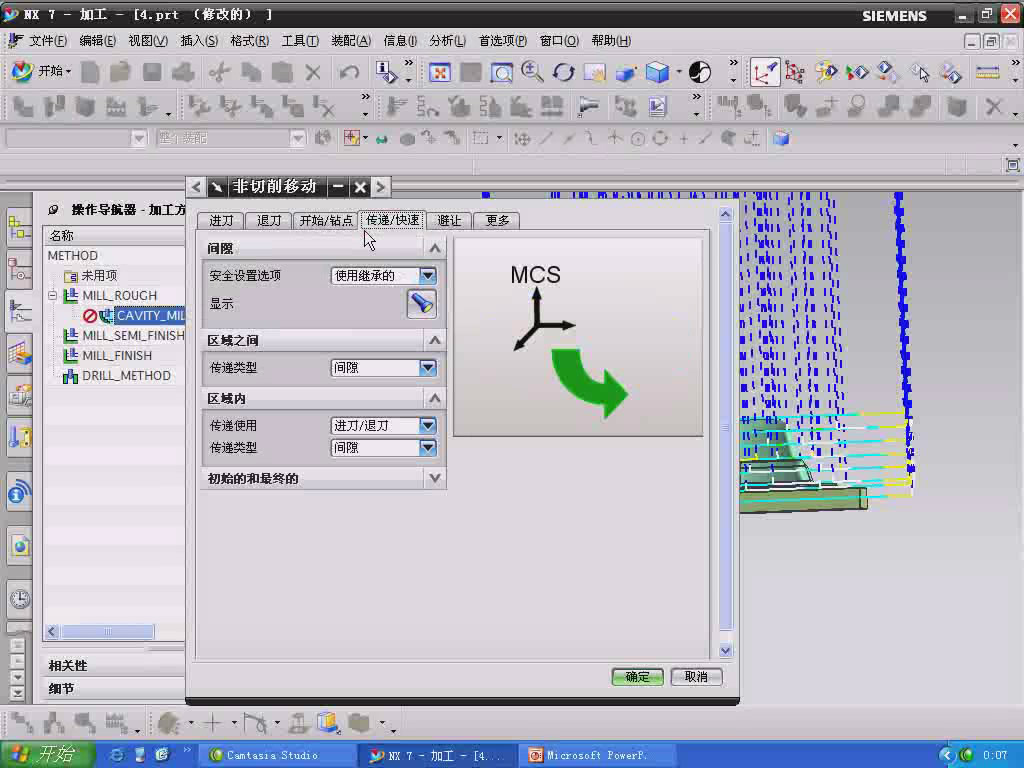Click the Cut scissors toolbar icon
The width and height of the screenshot is (1024, 768).
click(x=219, y=72)
